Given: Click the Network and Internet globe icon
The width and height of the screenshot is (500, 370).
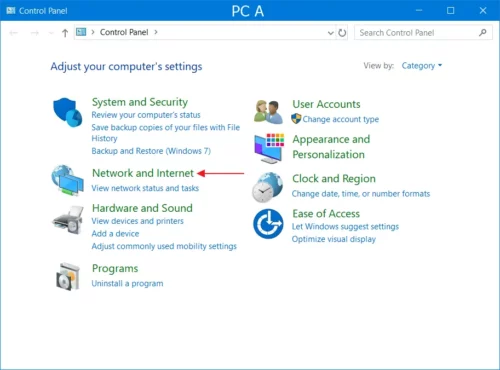Looking at the screenshot, I should 67,180.
